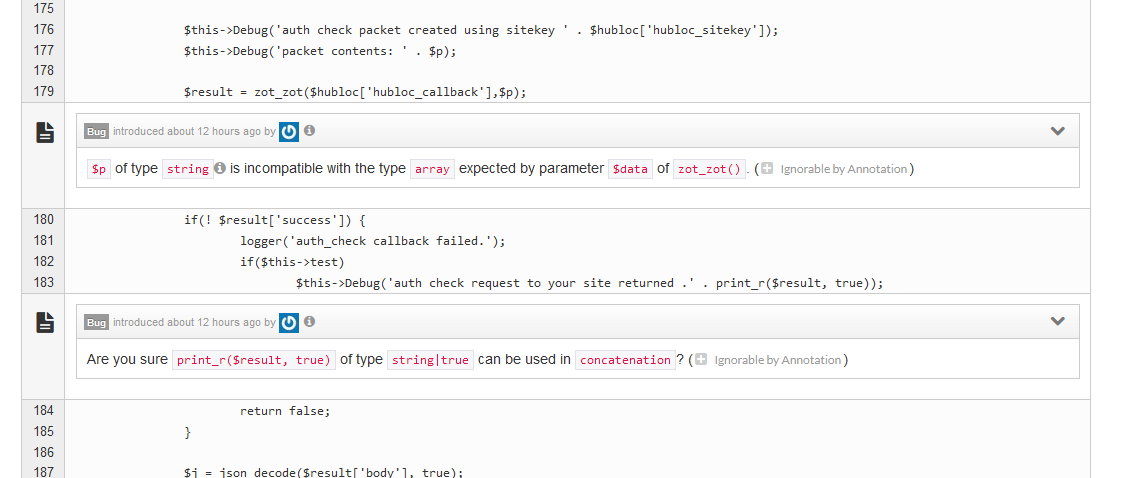Screen dimensions: 1138x478
Task: Click the Bug label on the $p type issue
Action: click(97, 132)
